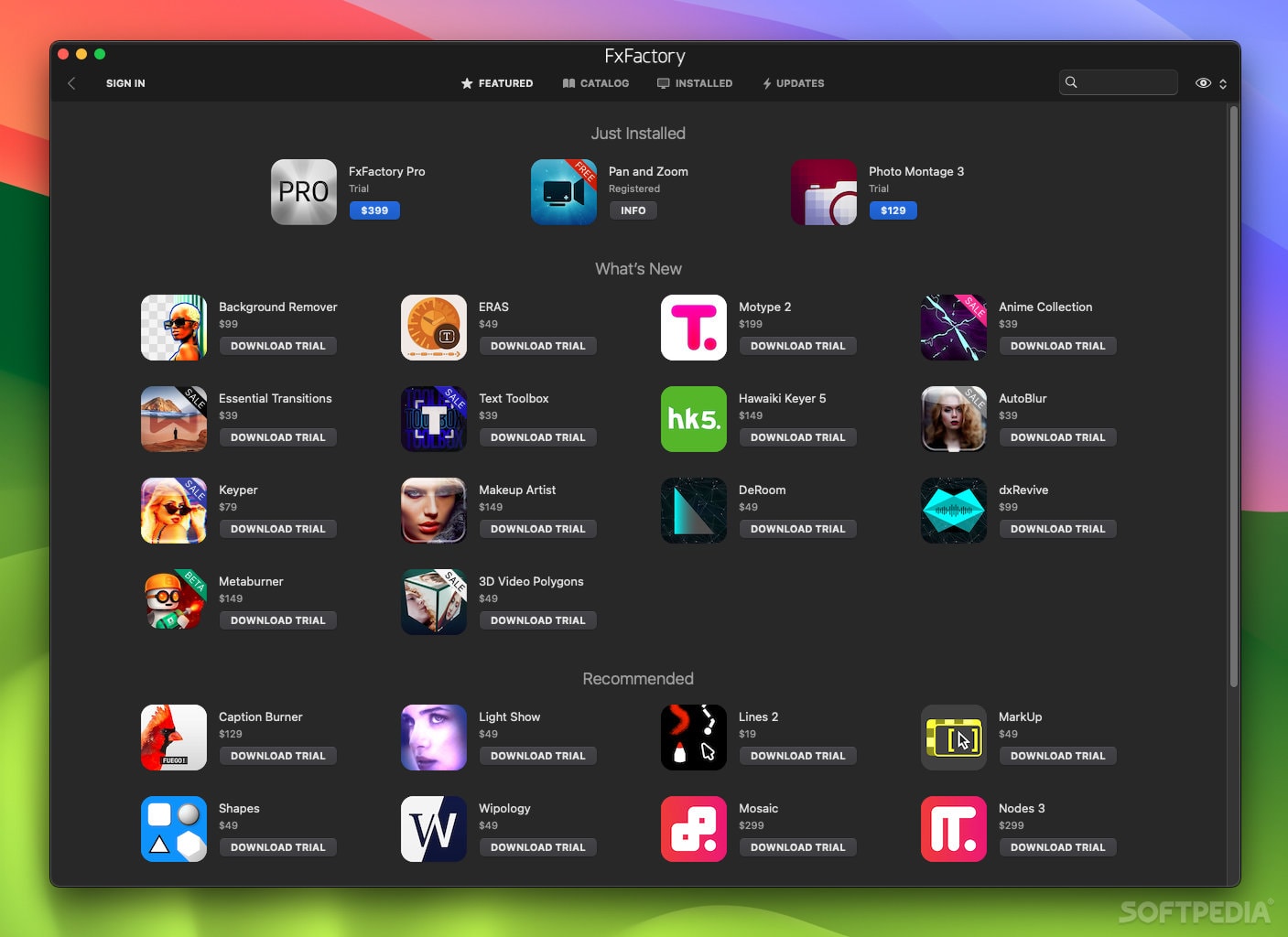Select the MarkUp icon
This screenshot has width=1288, height=937.
(x=954, y=738)
